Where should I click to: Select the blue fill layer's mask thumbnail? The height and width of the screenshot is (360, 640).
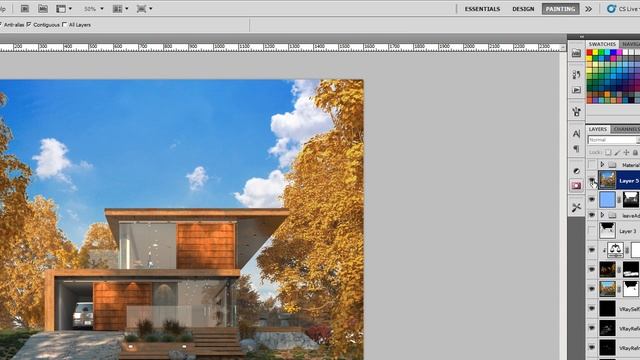631,200
